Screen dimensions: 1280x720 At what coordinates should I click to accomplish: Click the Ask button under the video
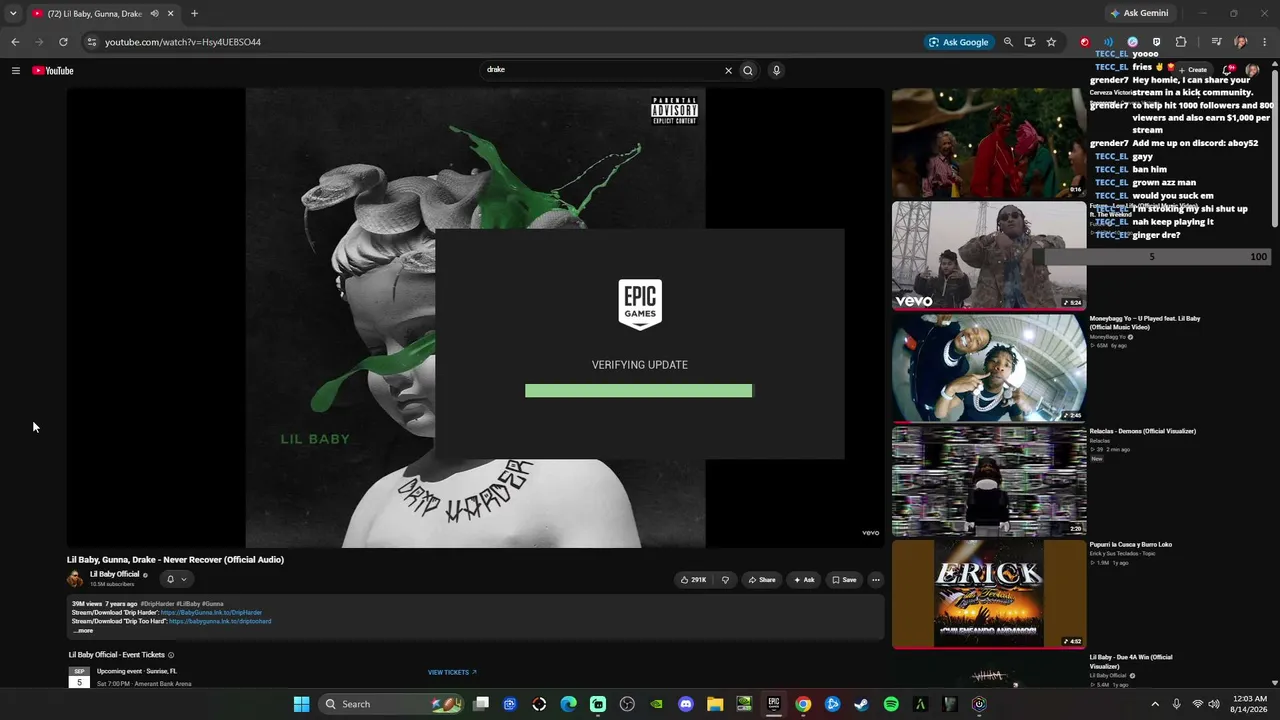[x=804, y=580]
